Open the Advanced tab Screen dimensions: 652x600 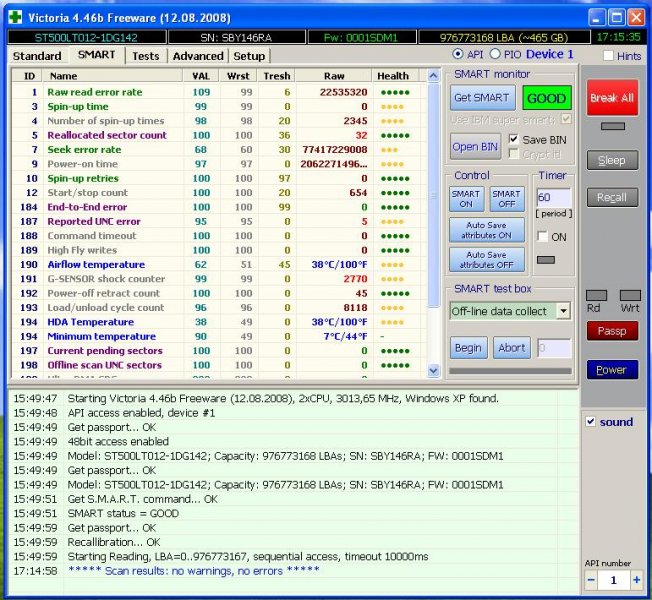[x=198, y=56]
